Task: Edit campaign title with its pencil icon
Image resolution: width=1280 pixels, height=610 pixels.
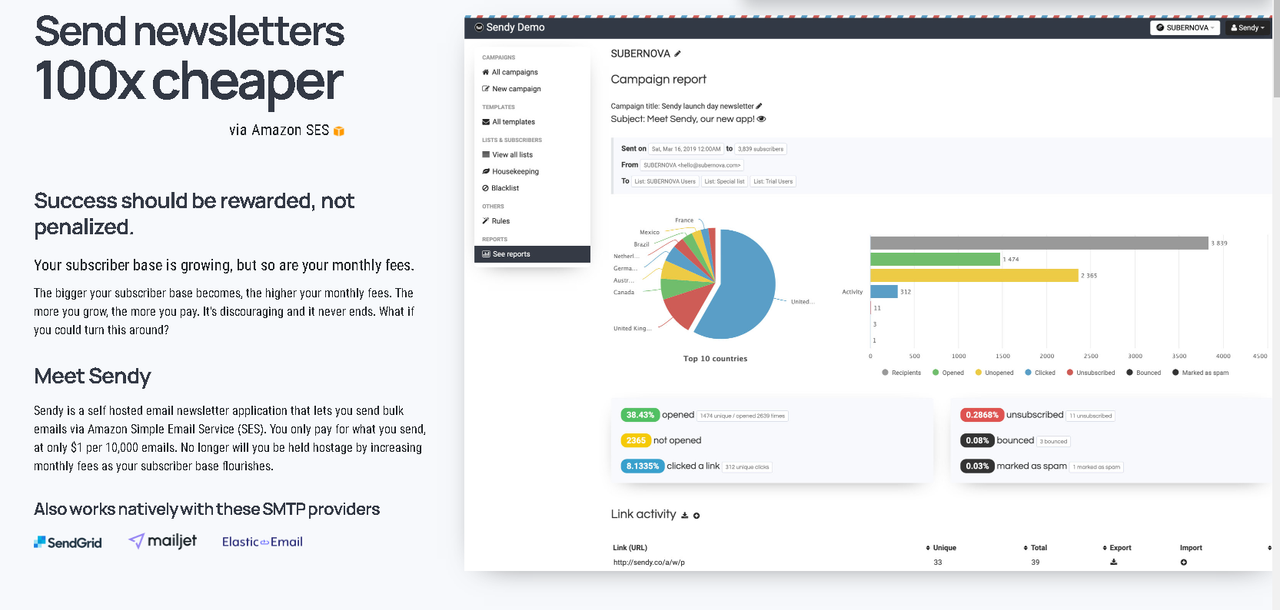Action: tap(759, 105)
